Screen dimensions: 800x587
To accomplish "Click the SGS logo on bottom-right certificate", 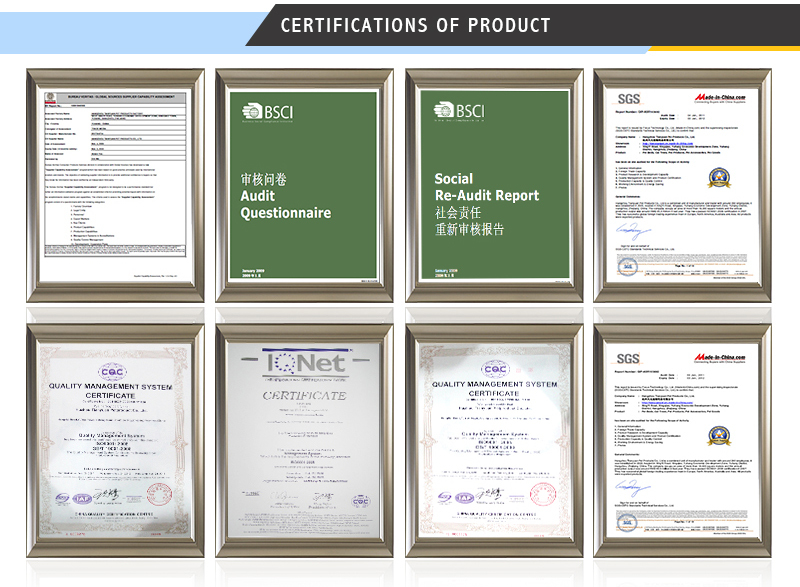I will (628, 359).
